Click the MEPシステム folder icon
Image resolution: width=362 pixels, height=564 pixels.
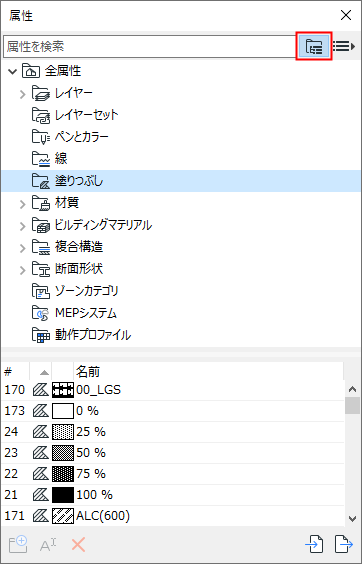pyautogui.click(x=41, y=313)
